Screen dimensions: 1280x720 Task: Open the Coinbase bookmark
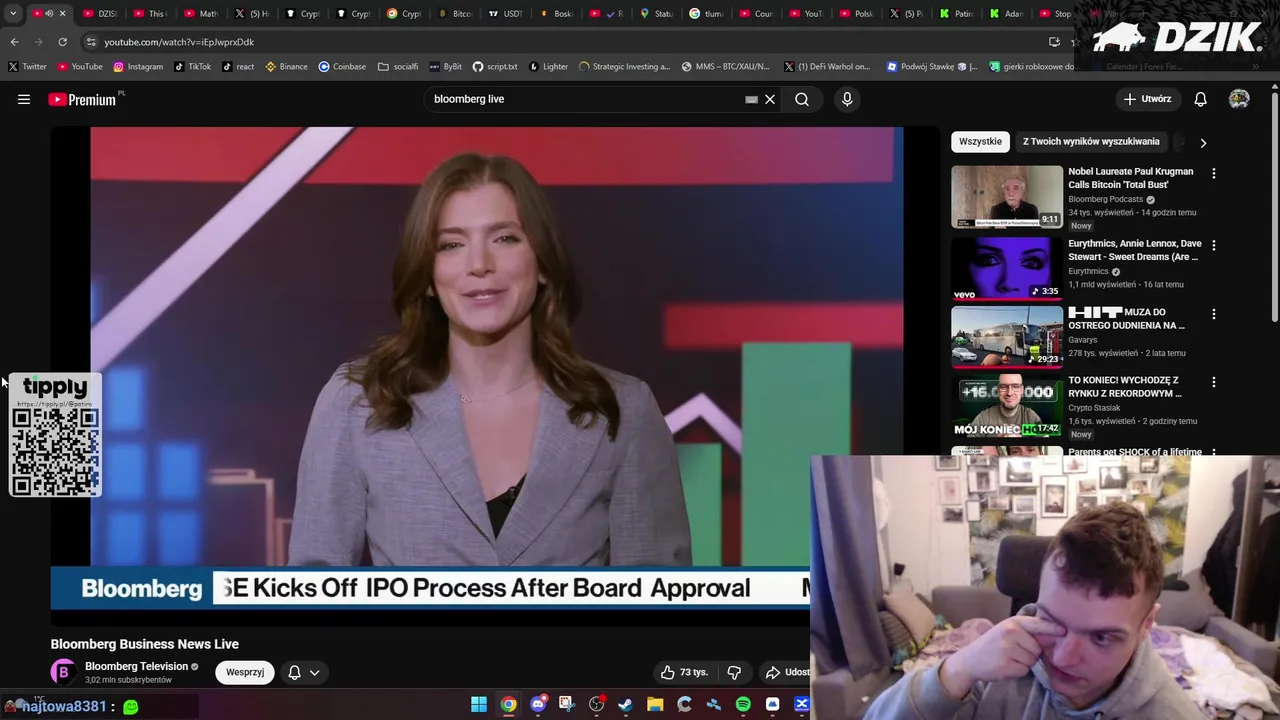[342, 67]
